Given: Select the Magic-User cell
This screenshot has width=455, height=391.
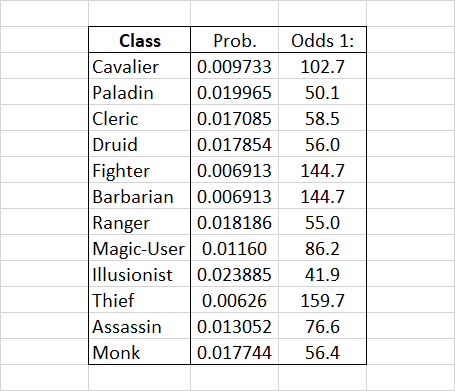Looking at the screenshot, I should (x=140, y=248).
